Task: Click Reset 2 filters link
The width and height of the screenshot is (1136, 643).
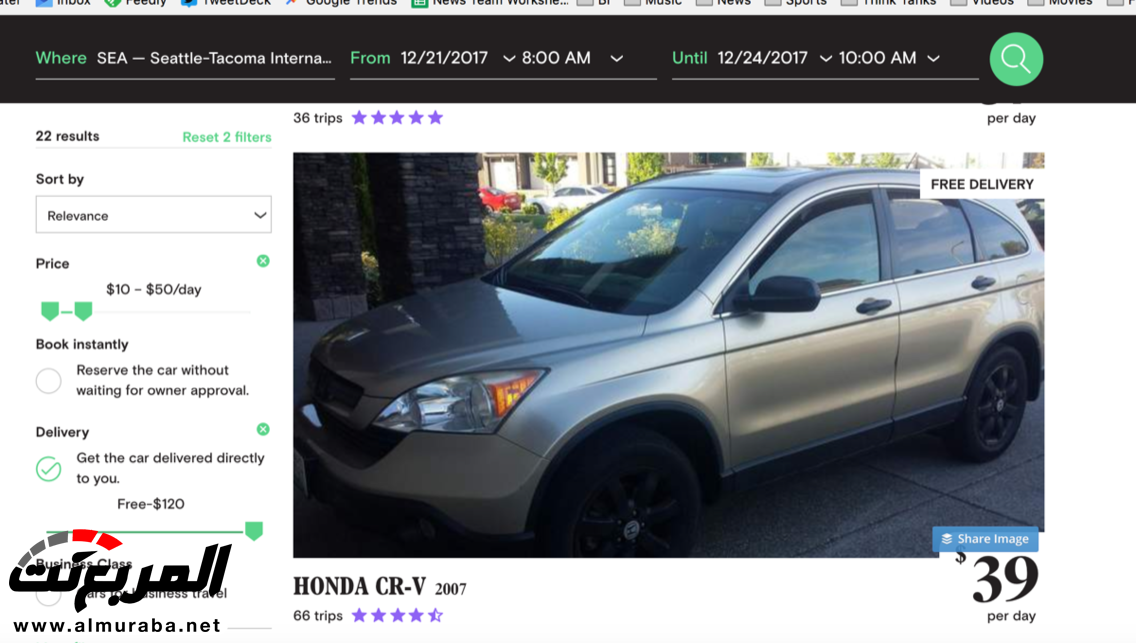Action: pos(227,137)
